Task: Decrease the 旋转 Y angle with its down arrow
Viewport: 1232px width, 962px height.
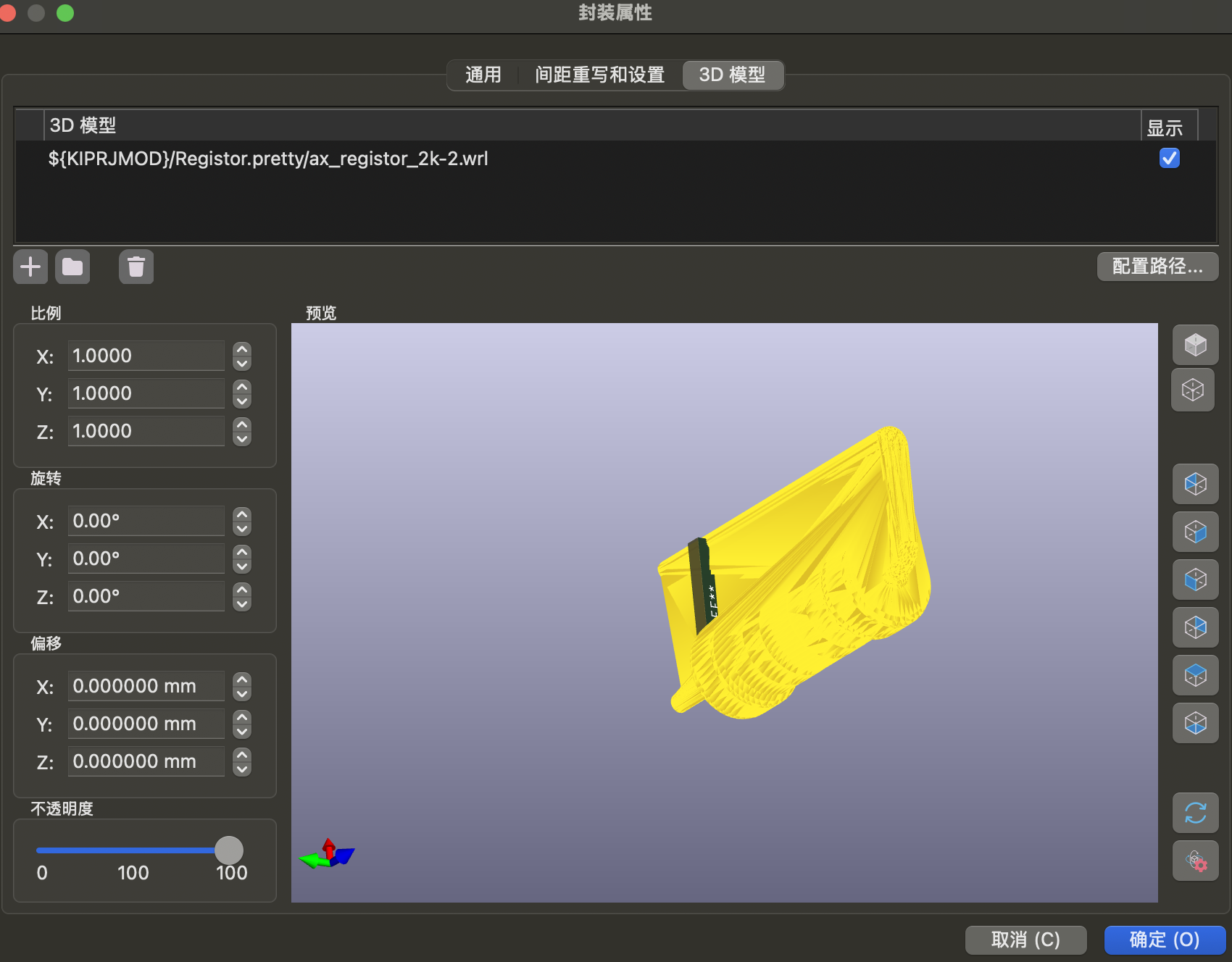Action: click(x=242, y=566)
